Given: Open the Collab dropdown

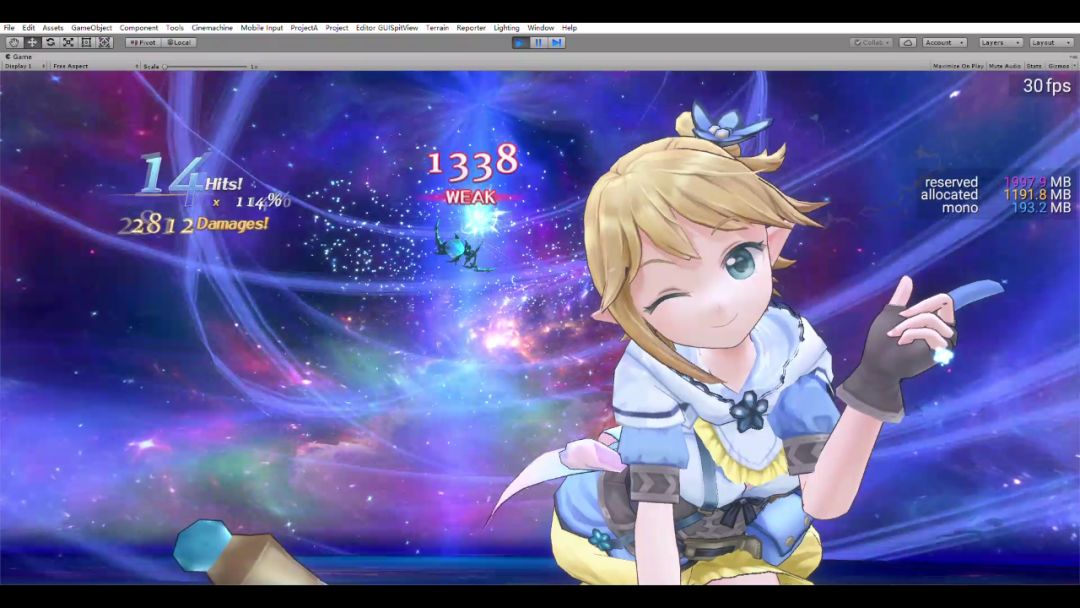Looking at the screenshot, I should [x=871, y=43].
